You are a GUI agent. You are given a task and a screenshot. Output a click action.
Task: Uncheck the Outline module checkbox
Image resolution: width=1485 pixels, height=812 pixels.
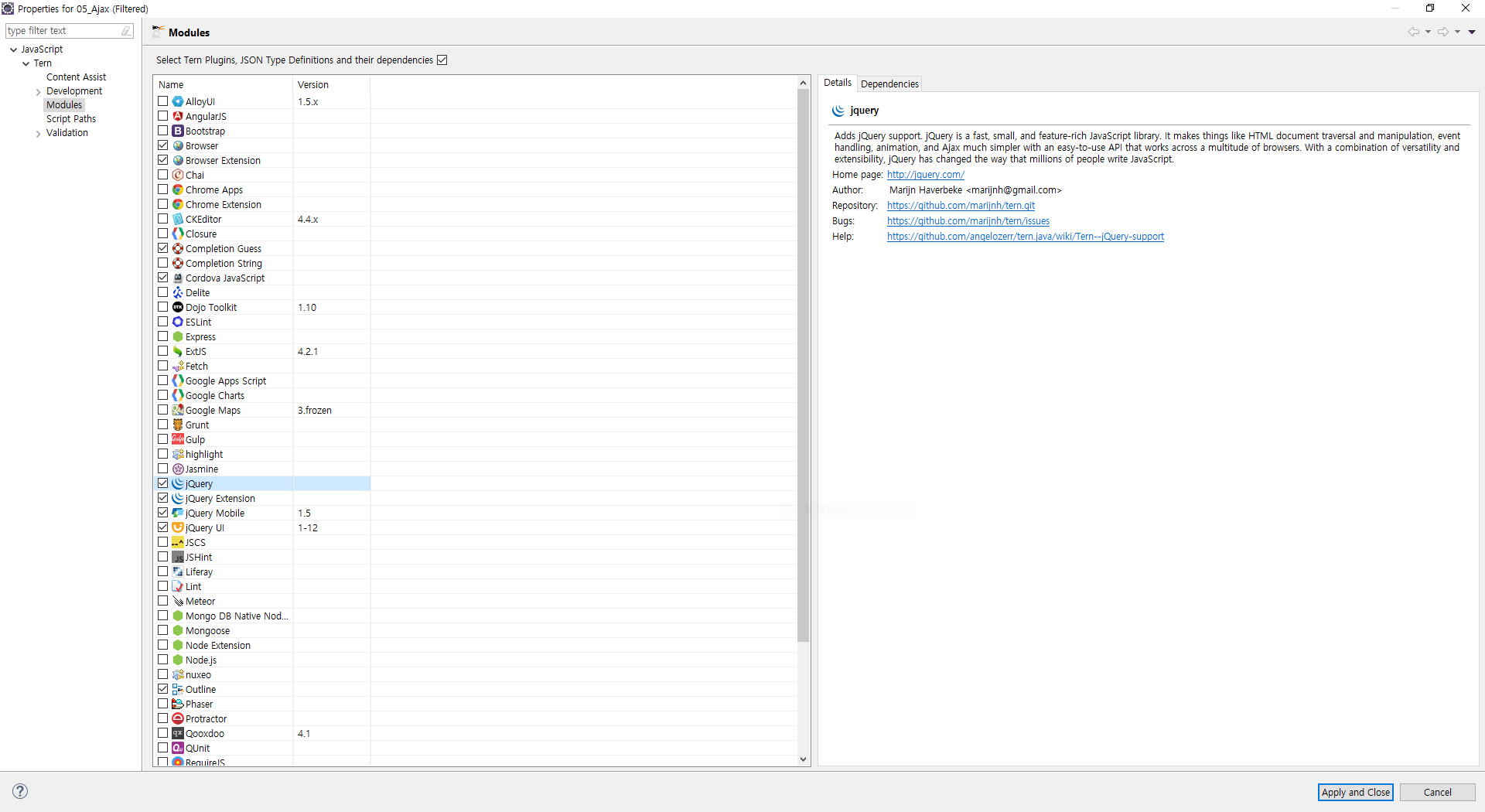pos(163,689)
